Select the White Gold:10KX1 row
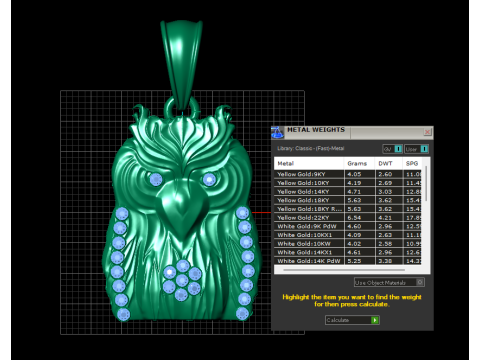 (348, 235)
